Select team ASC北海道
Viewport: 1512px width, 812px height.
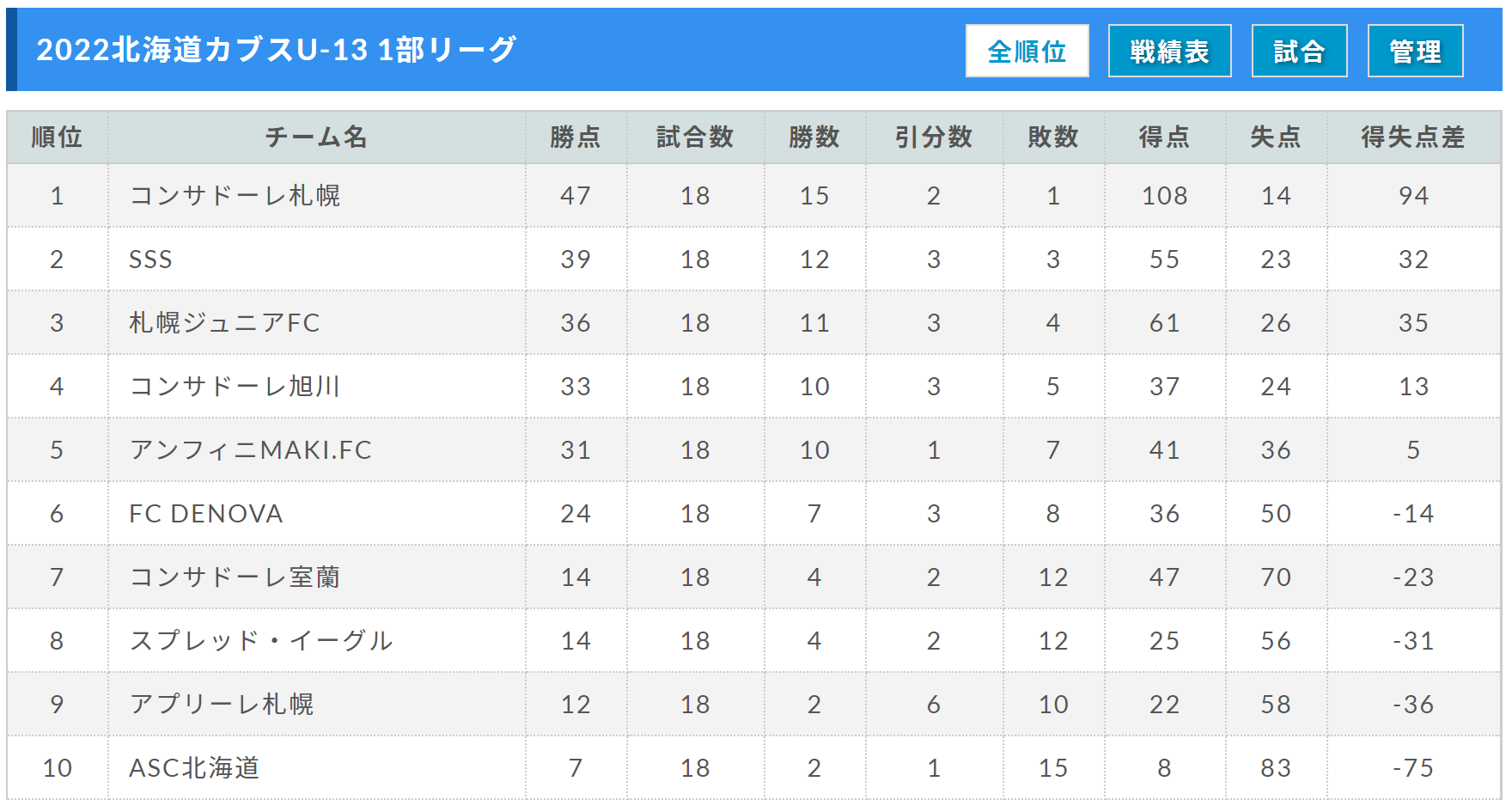tap(194, 768)
